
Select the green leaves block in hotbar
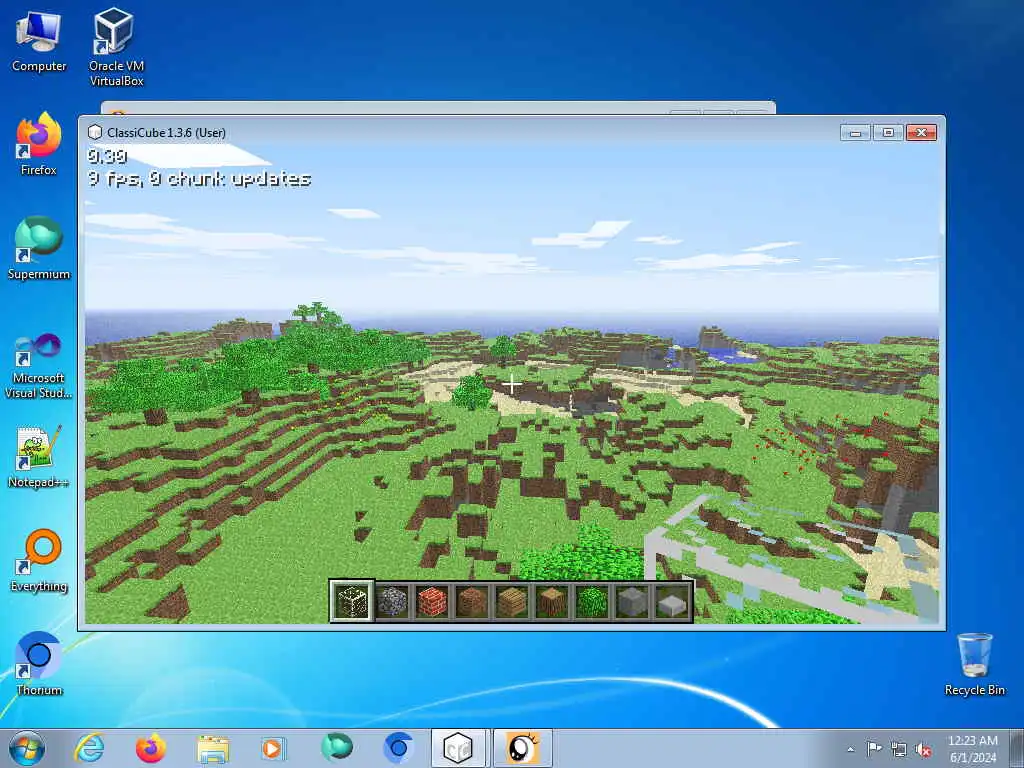point(592,601)
